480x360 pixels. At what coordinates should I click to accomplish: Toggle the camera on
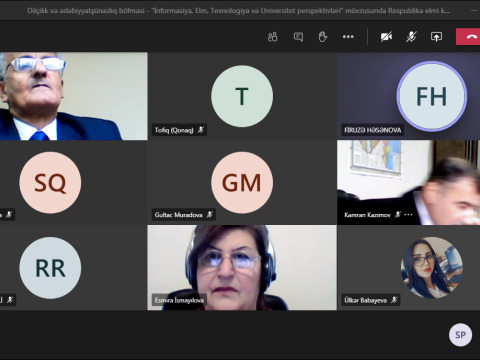[386, 37]
